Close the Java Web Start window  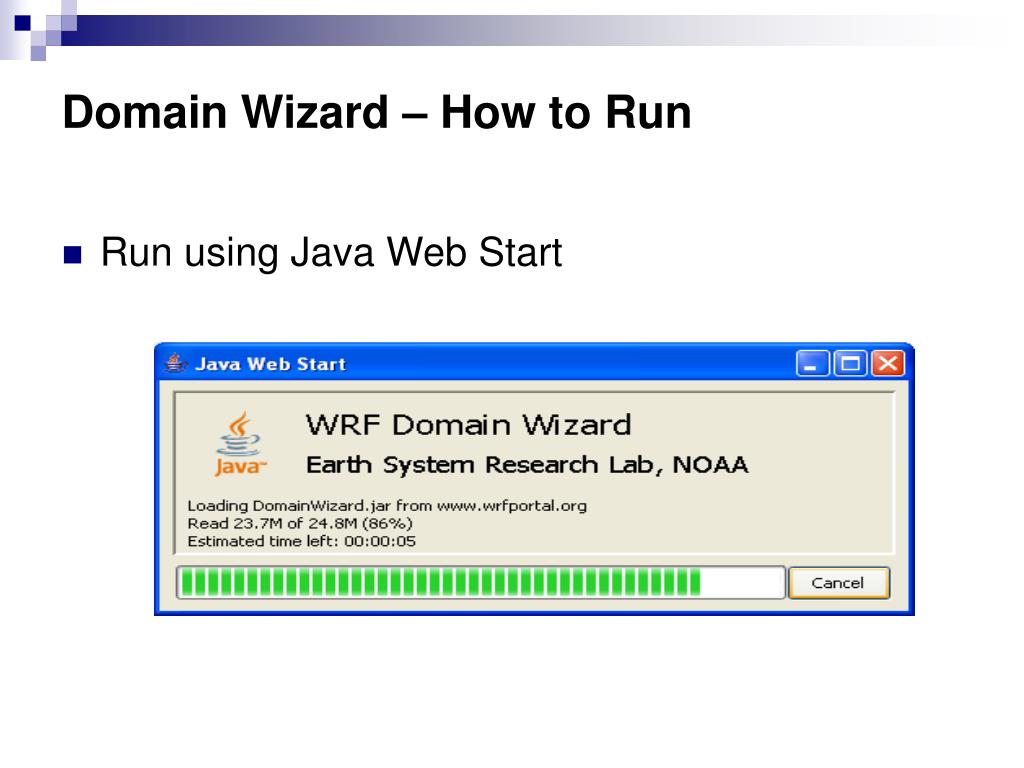(x=888, y=363)
